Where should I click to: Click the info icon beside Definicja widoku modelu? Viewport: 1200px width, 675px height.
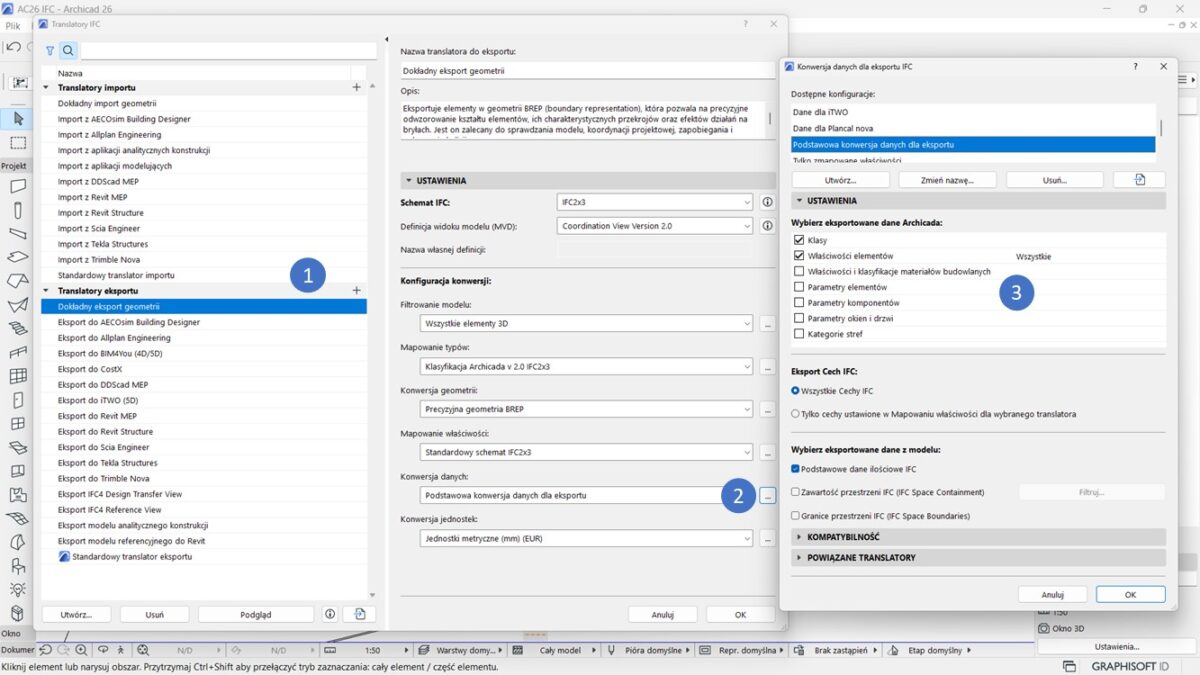pos(768,226)
